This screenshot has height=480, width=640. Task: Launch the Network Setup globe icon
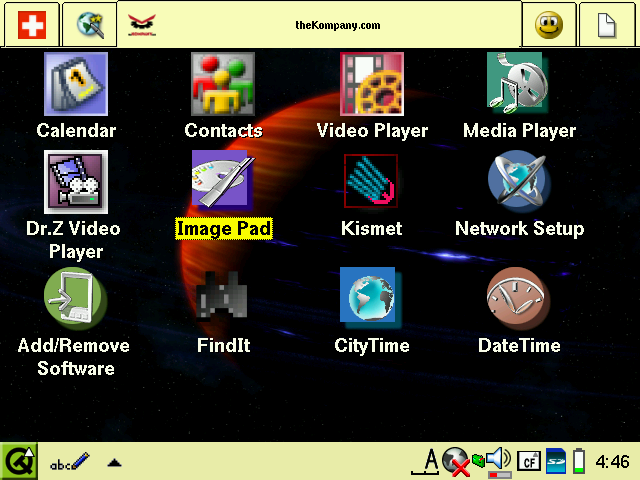pyautogui.click(x=518, y=181)
